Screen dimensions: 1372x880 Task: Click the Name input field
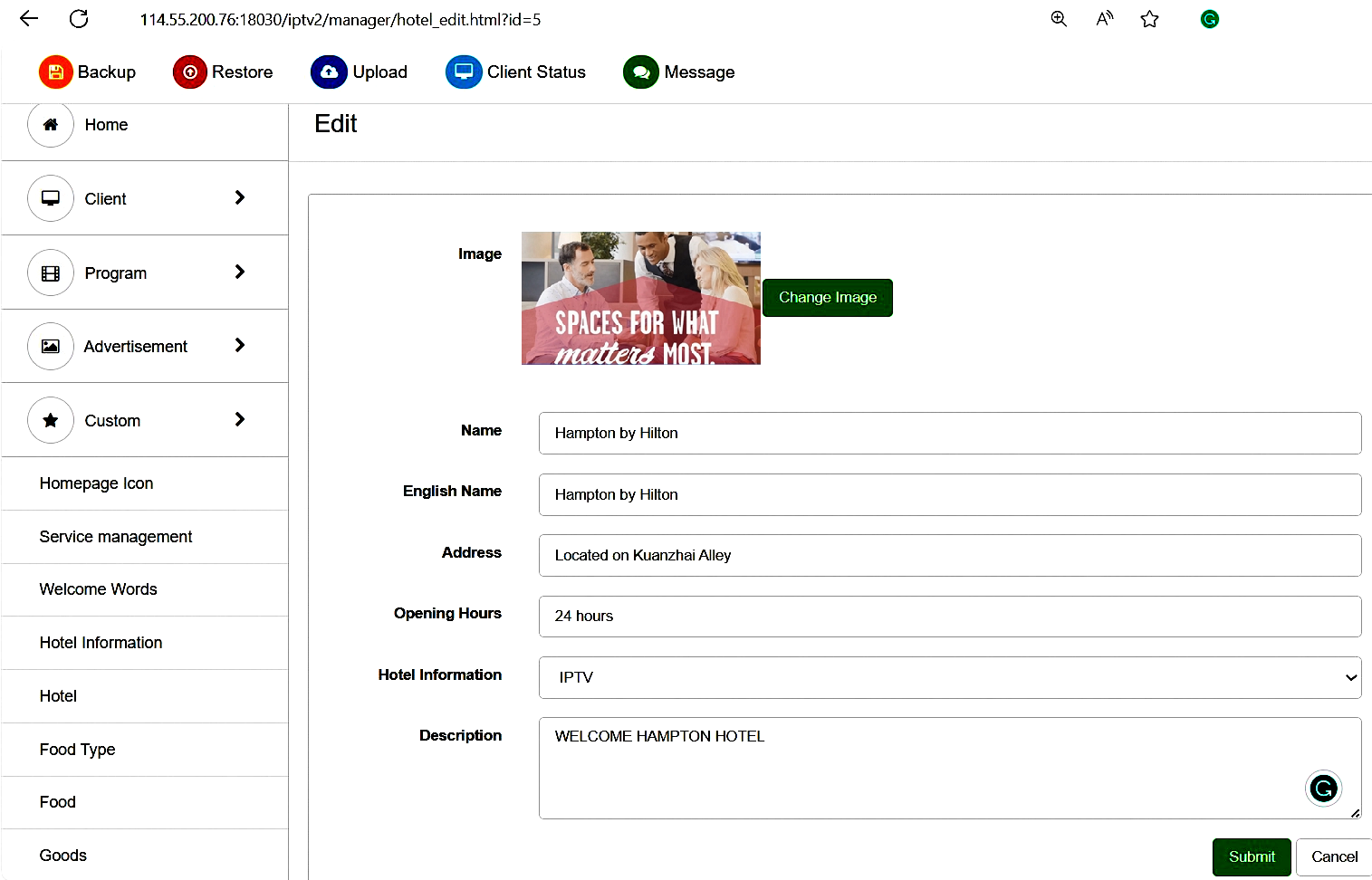tap(950, 433)
